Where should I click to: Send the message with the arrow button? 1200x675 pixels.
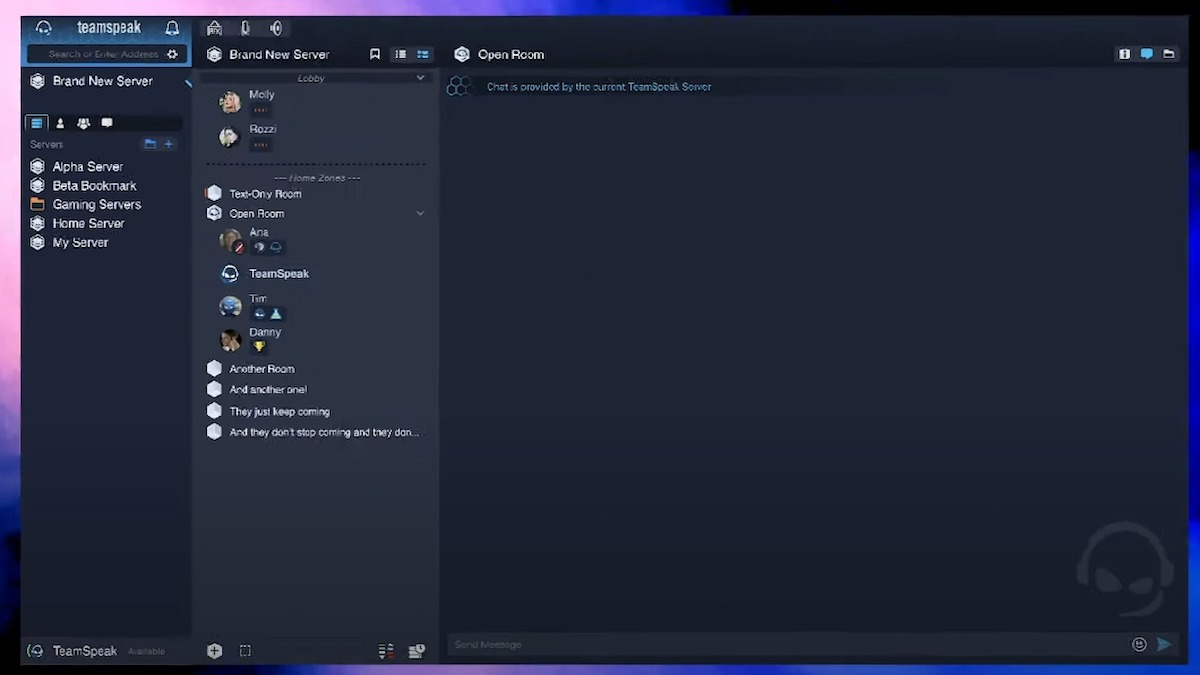point(1164,644)
